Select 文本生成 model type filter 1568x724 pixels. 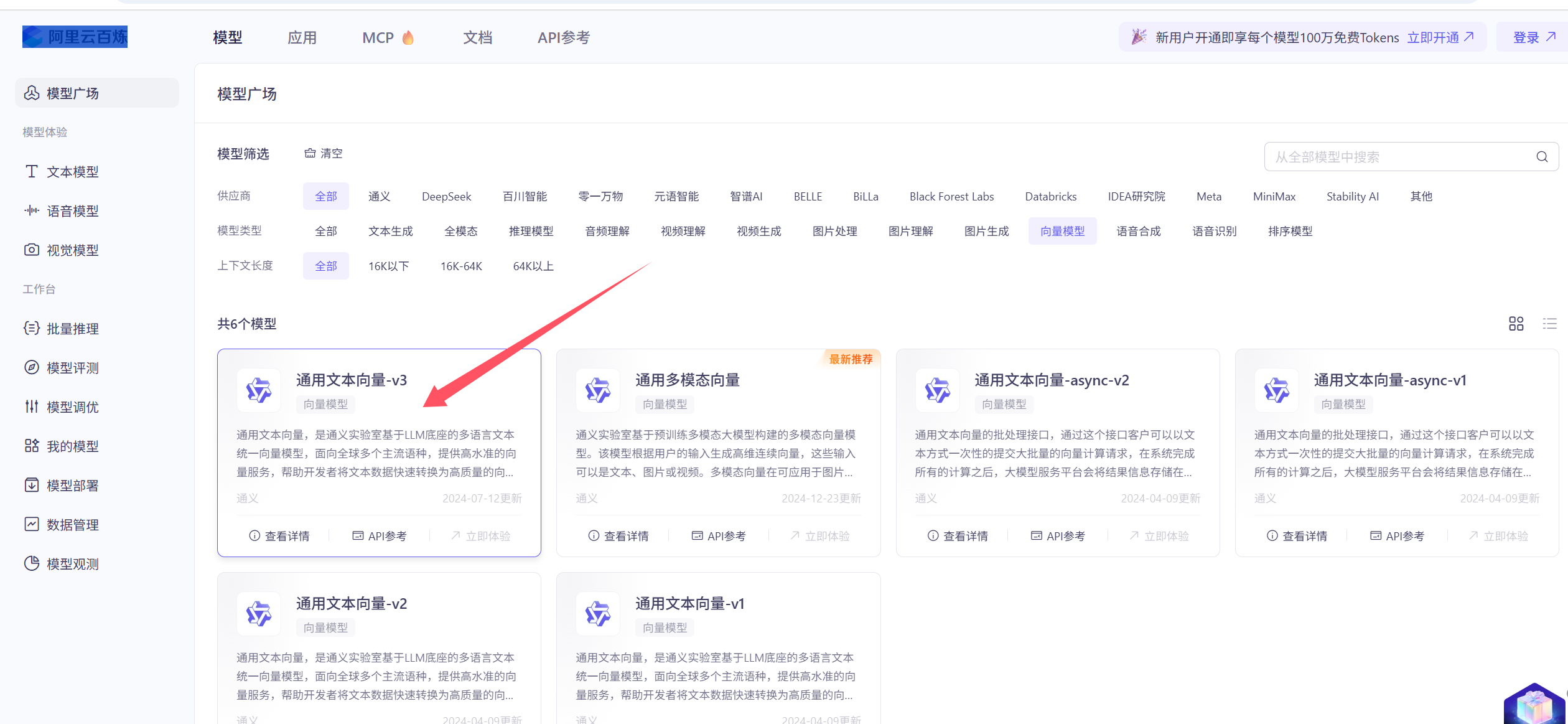click(390, 232)
